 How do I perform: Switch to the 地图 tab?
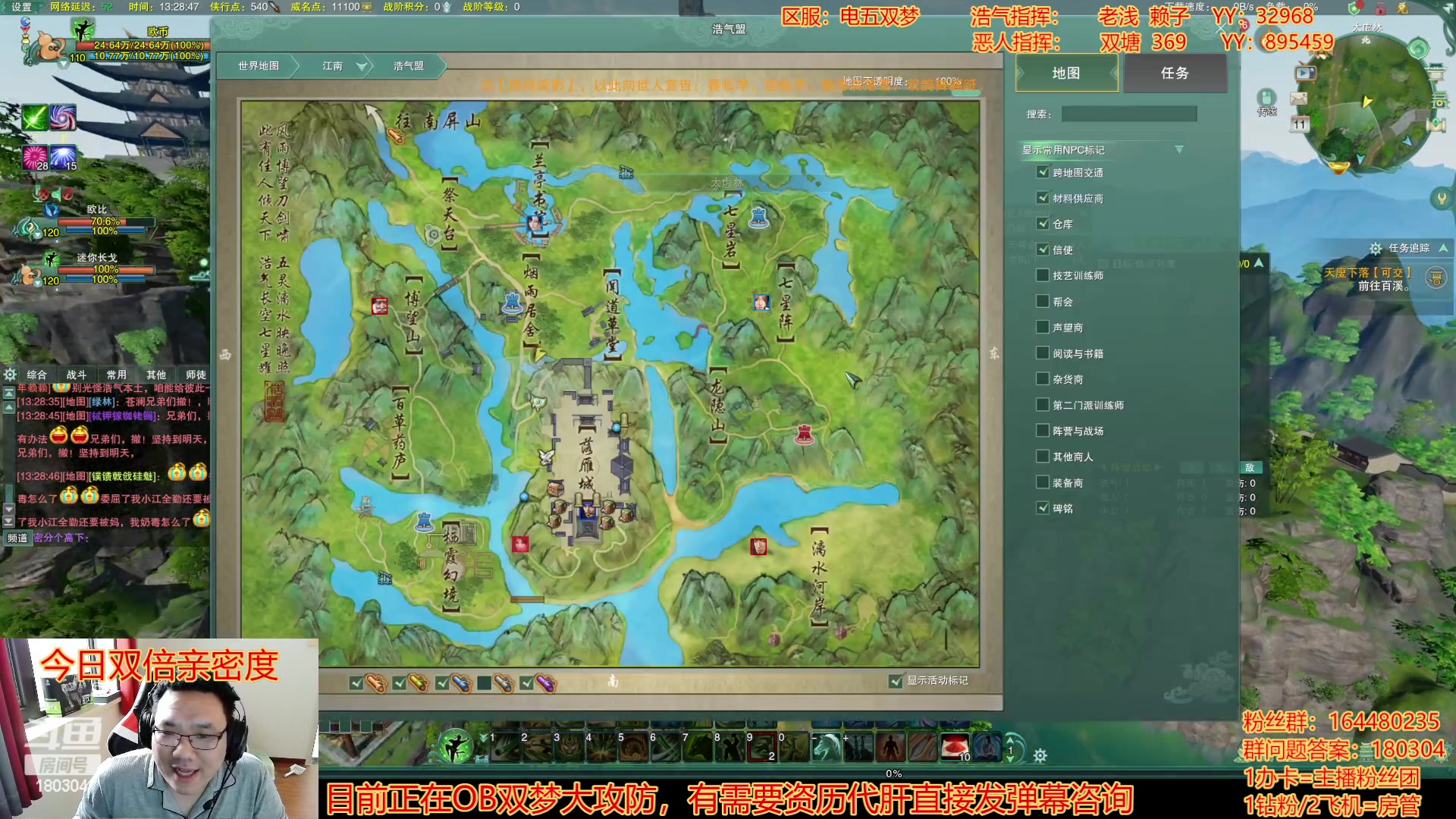click(x=1066, y=74)
